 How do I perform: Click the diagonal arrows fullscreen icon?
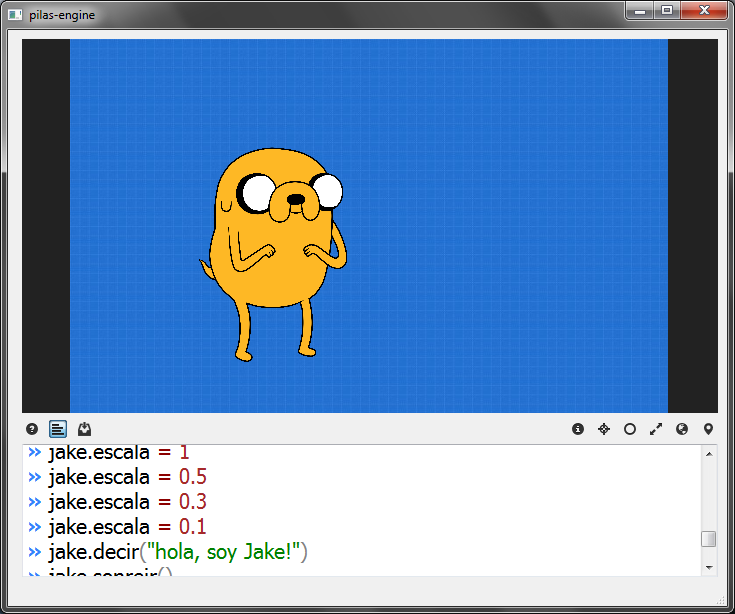pos(656,429)
